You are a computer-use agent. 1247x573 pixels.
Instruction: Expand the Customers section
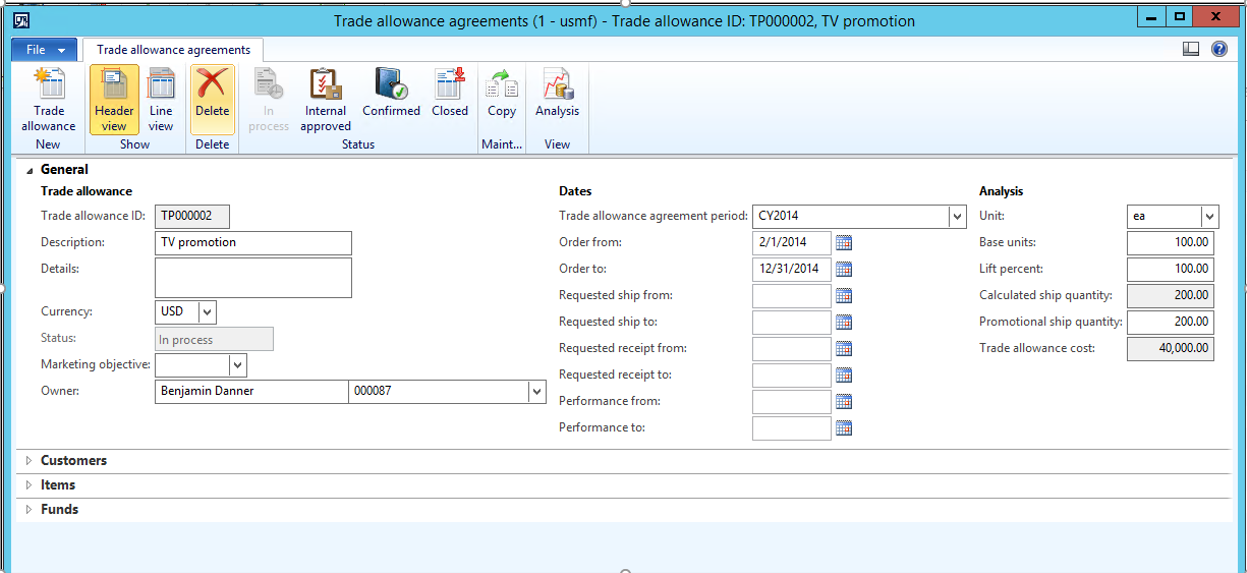[73, 461]
